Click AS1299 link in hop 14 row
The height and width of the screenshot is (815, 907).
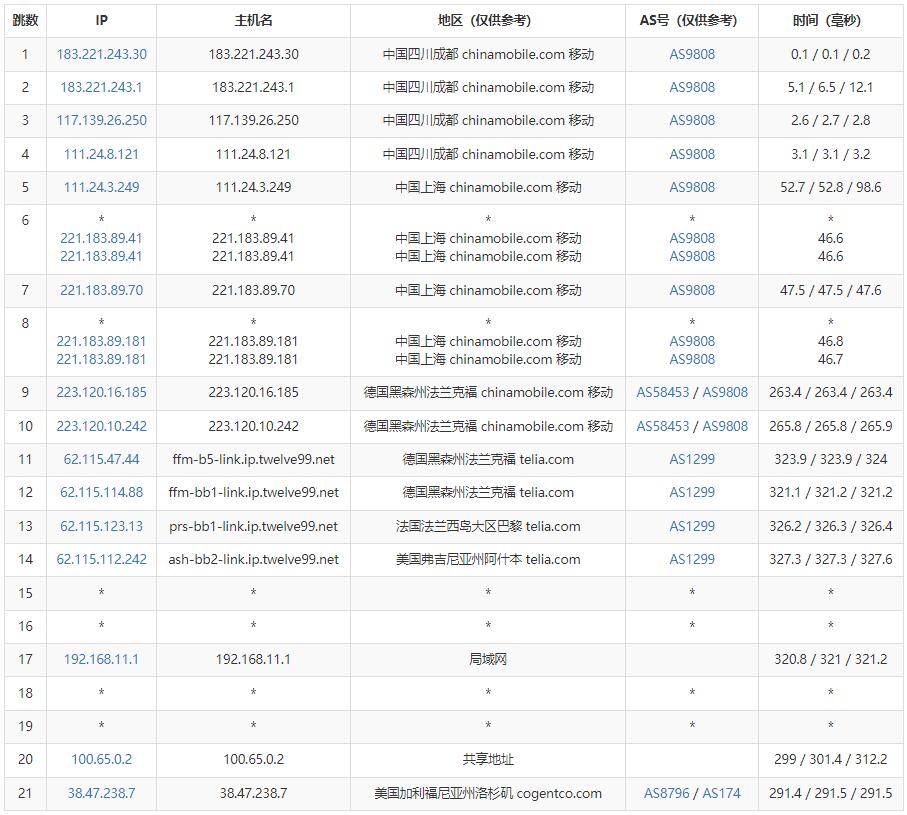pos(692,559)
